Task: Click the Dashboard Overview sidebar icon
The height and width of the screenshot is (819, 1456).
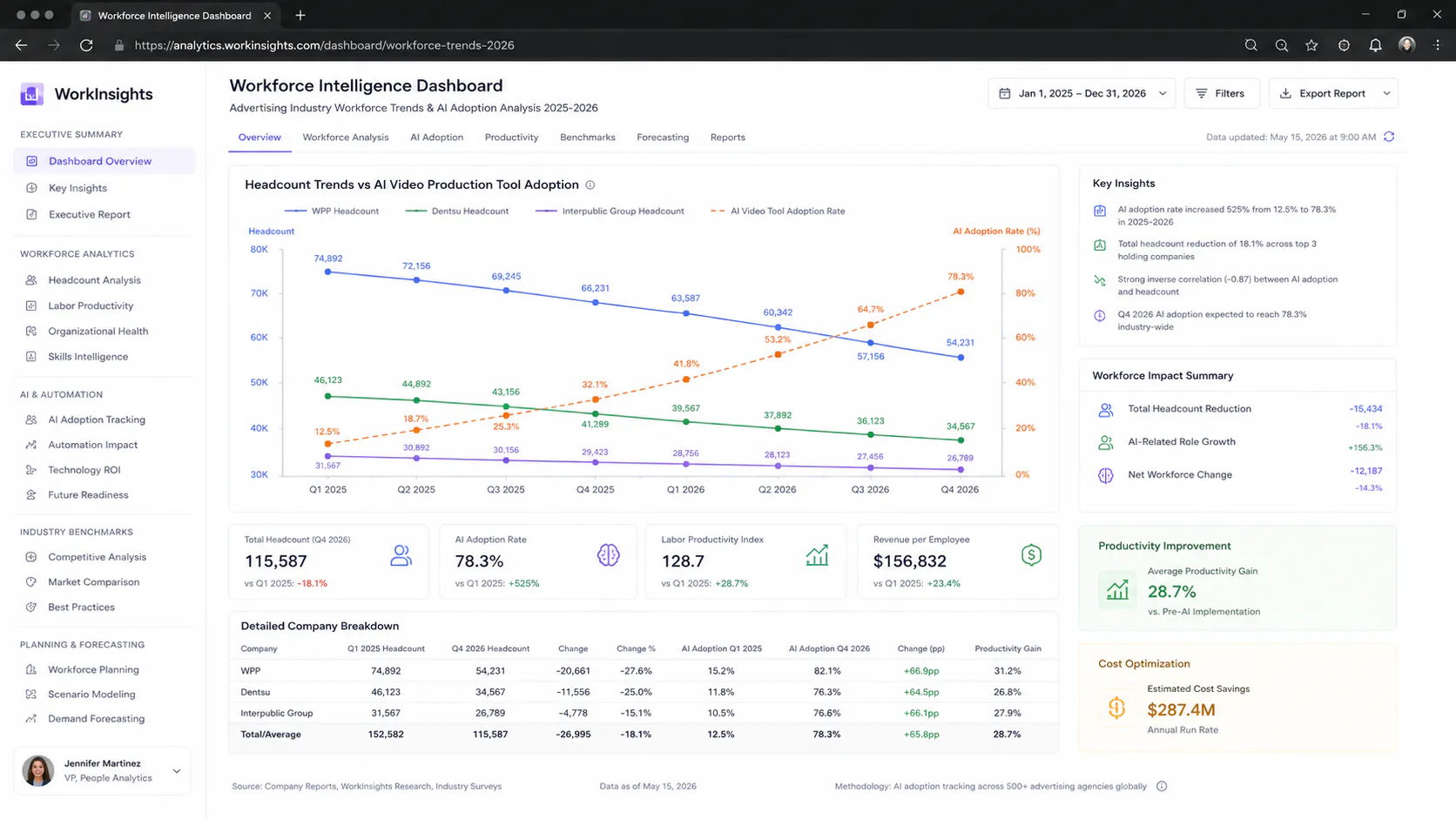Action: tap(32, 161)
